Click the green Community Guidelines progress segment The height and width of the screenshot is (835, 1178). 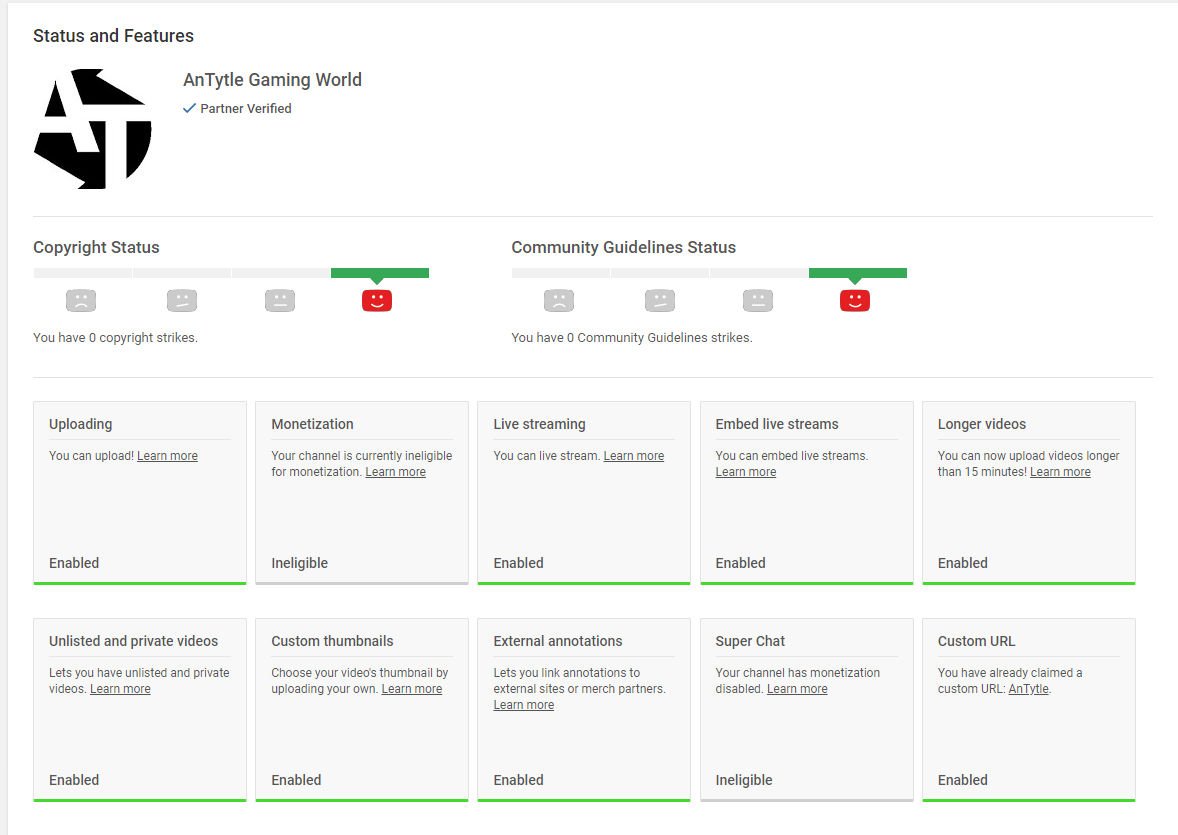point(858,273)
